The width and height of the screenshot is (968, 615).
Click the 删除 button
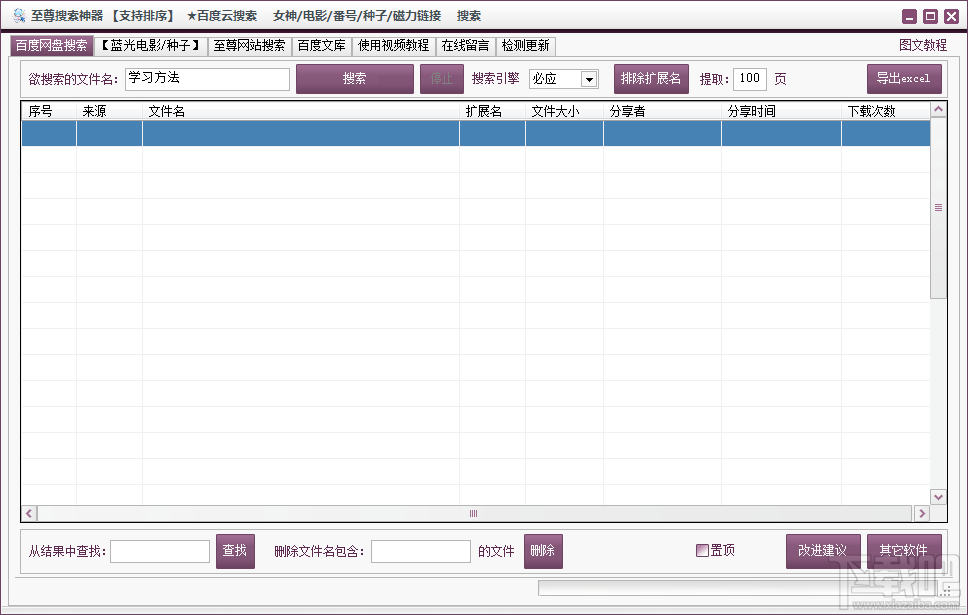pyautogui.click(x=543, y=551)
